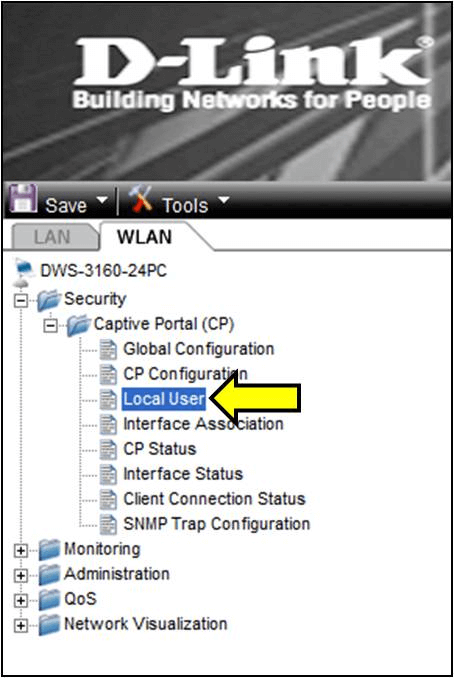Click the QoS folder icon

[x=49, y=599]
